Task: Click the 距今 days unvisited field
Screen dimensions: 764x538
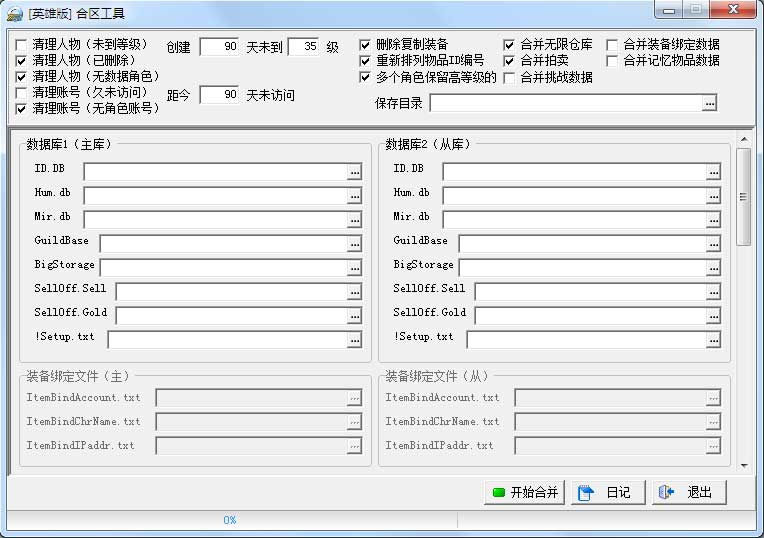Action: pos(219,95)
